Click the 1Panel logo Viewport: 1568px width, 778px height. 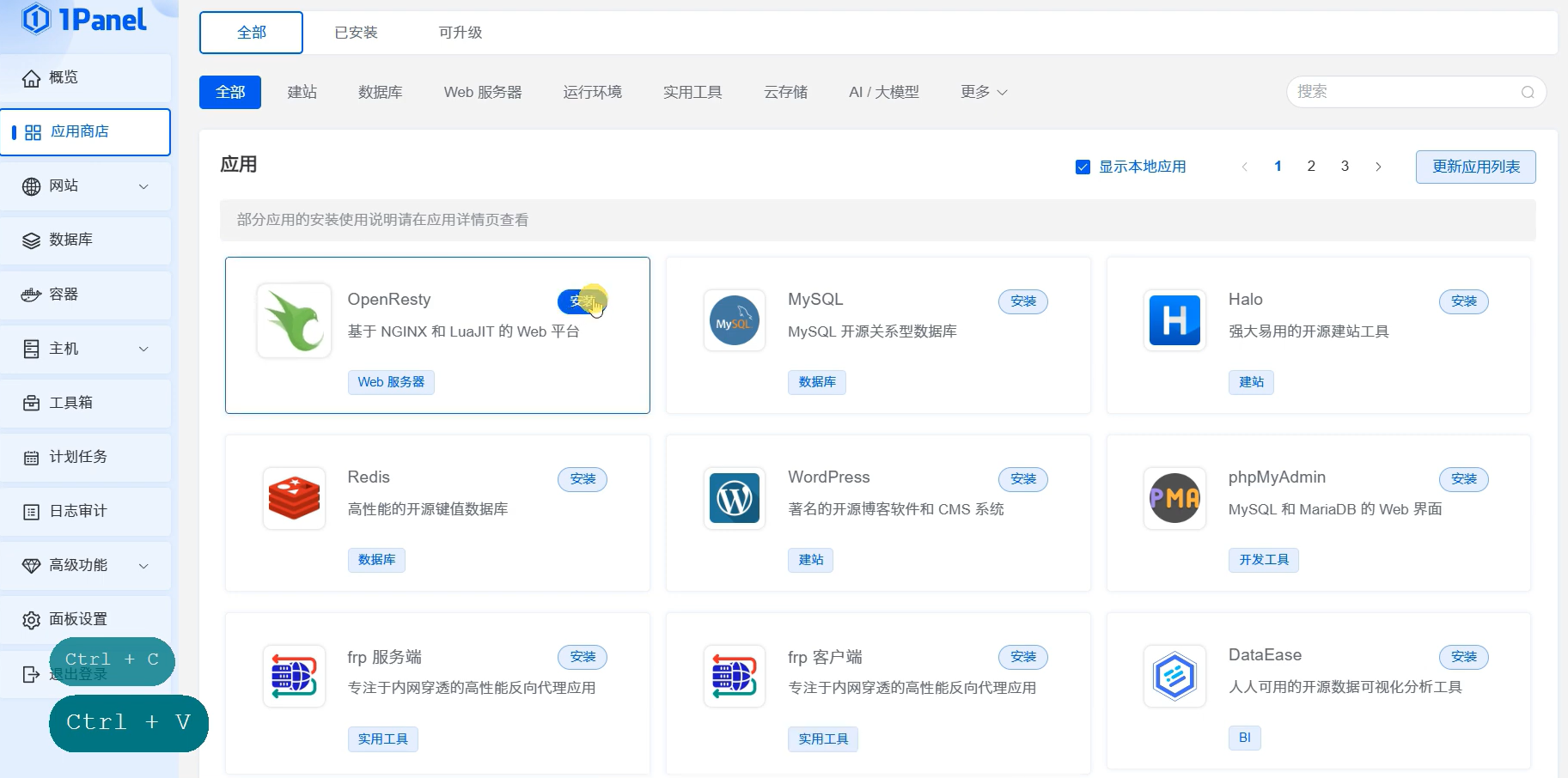click(x=84, y=18)
